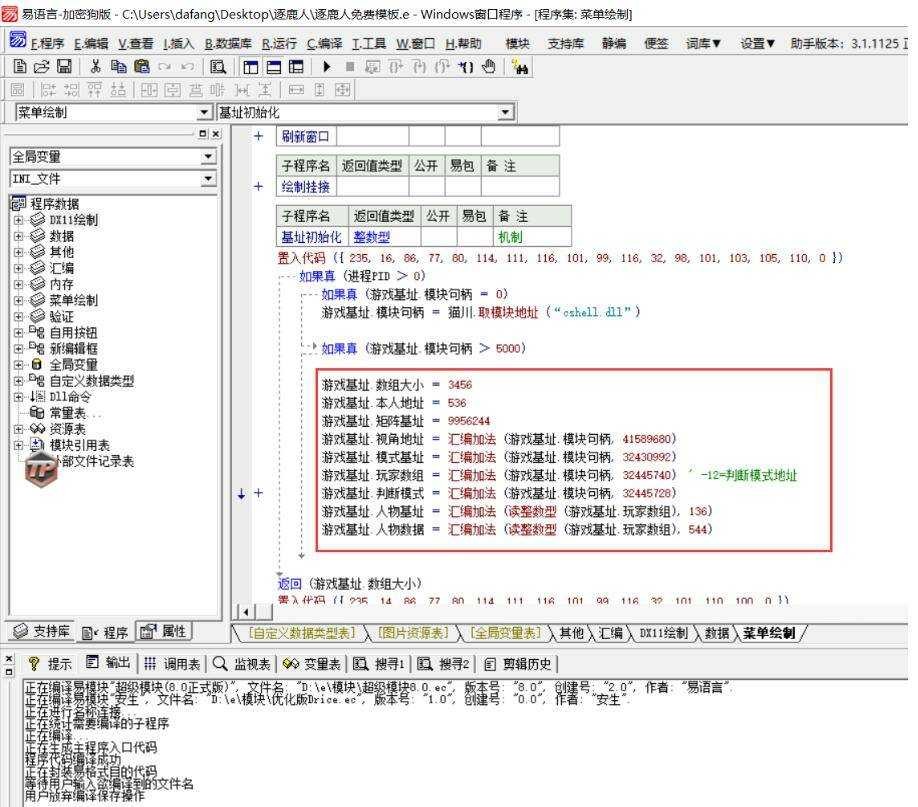Expand the 全局变量 tree node
Viewport: 918px width, 807px height.
(x=18, y=365)
